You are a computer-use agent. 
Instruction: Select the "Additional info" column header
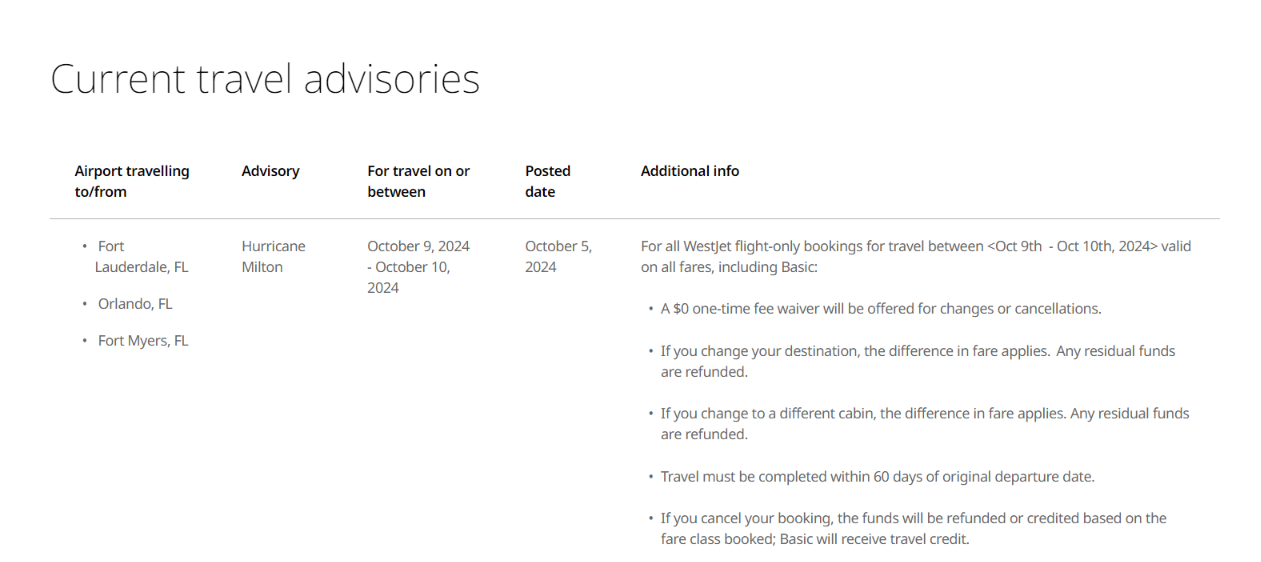pyautogui.click(x=690, y=171)
